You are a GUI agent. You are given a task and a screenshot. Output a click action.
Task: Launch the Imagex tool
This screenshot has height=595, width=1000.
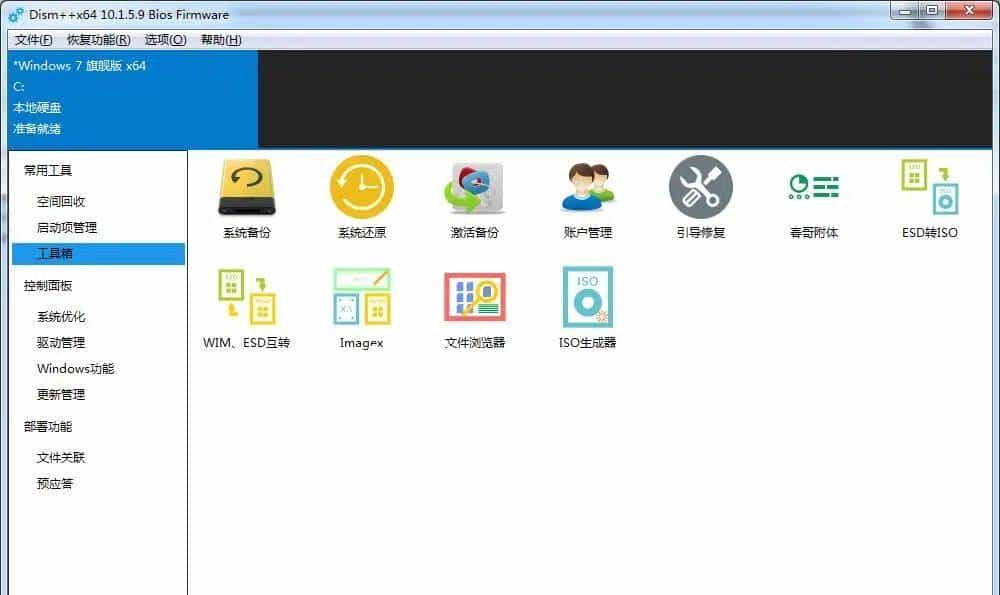pos(362,308)
